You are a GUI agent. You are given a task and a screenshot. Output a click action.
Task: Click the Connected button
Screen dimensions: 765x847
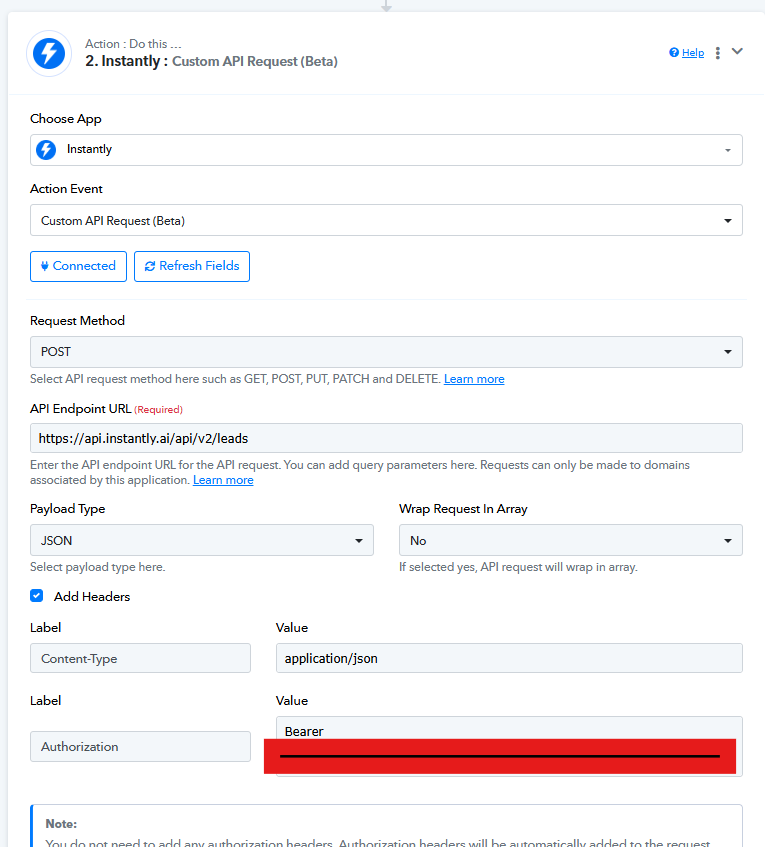pos(78,266)
